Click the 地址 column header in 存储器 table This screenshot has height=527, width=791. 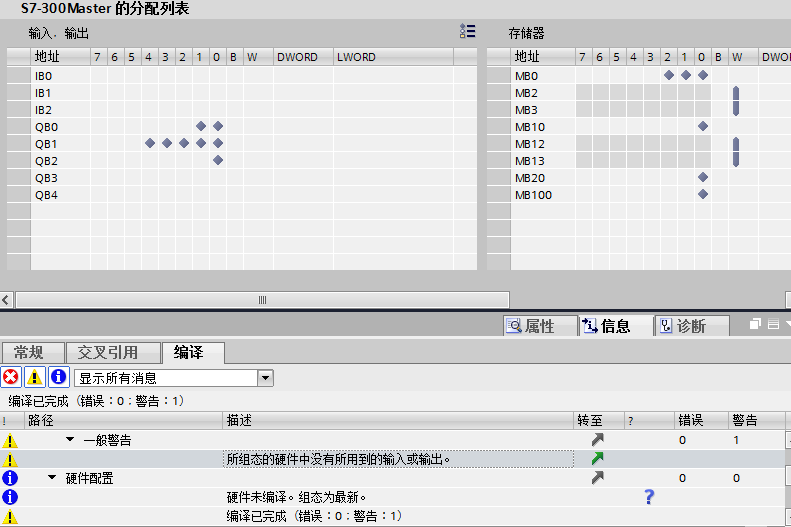coord(543,57)
